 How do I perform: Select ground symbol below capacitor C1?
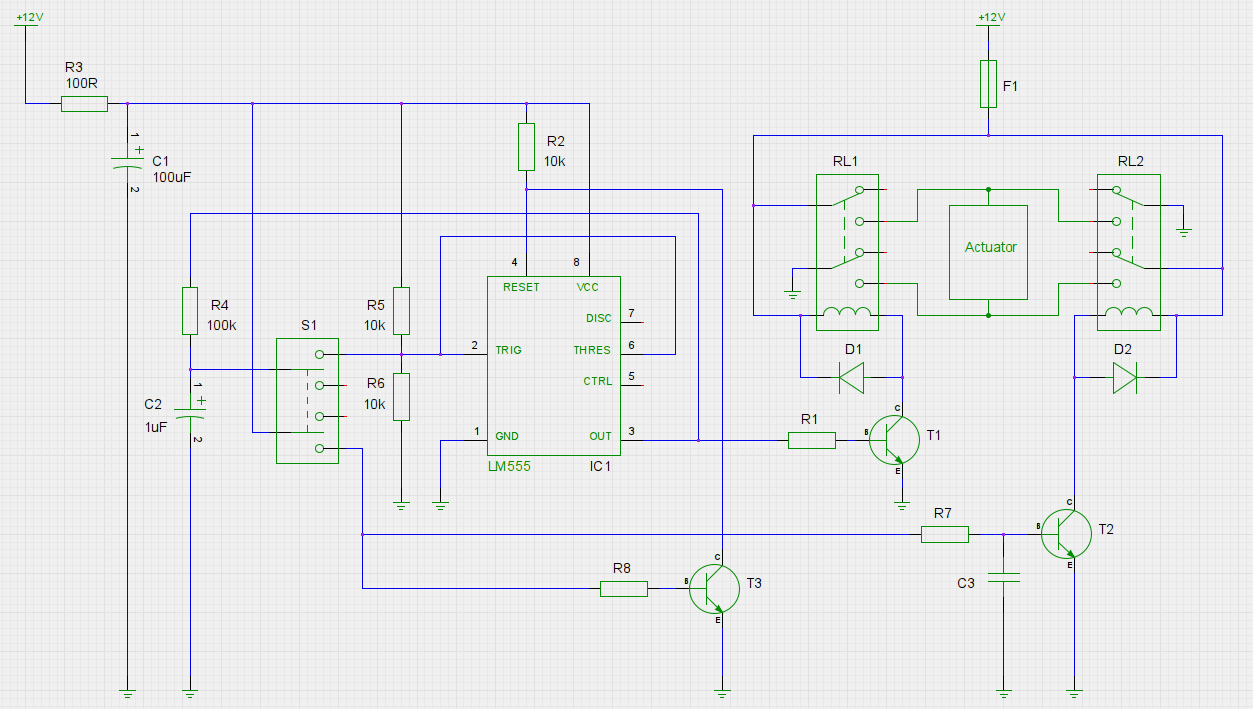click(x=128, y=691)
